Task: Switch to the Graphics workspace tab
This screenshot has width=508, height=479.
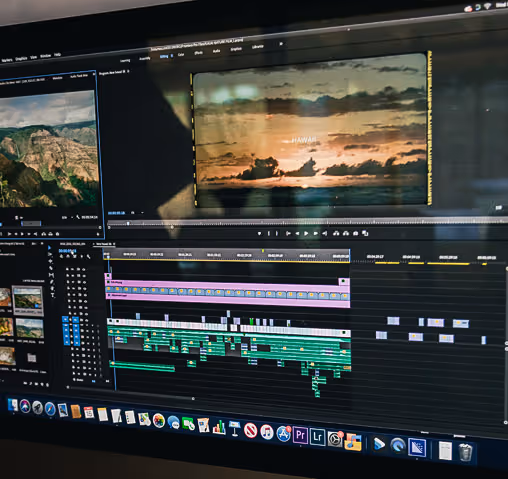Action: coord(236,49)
